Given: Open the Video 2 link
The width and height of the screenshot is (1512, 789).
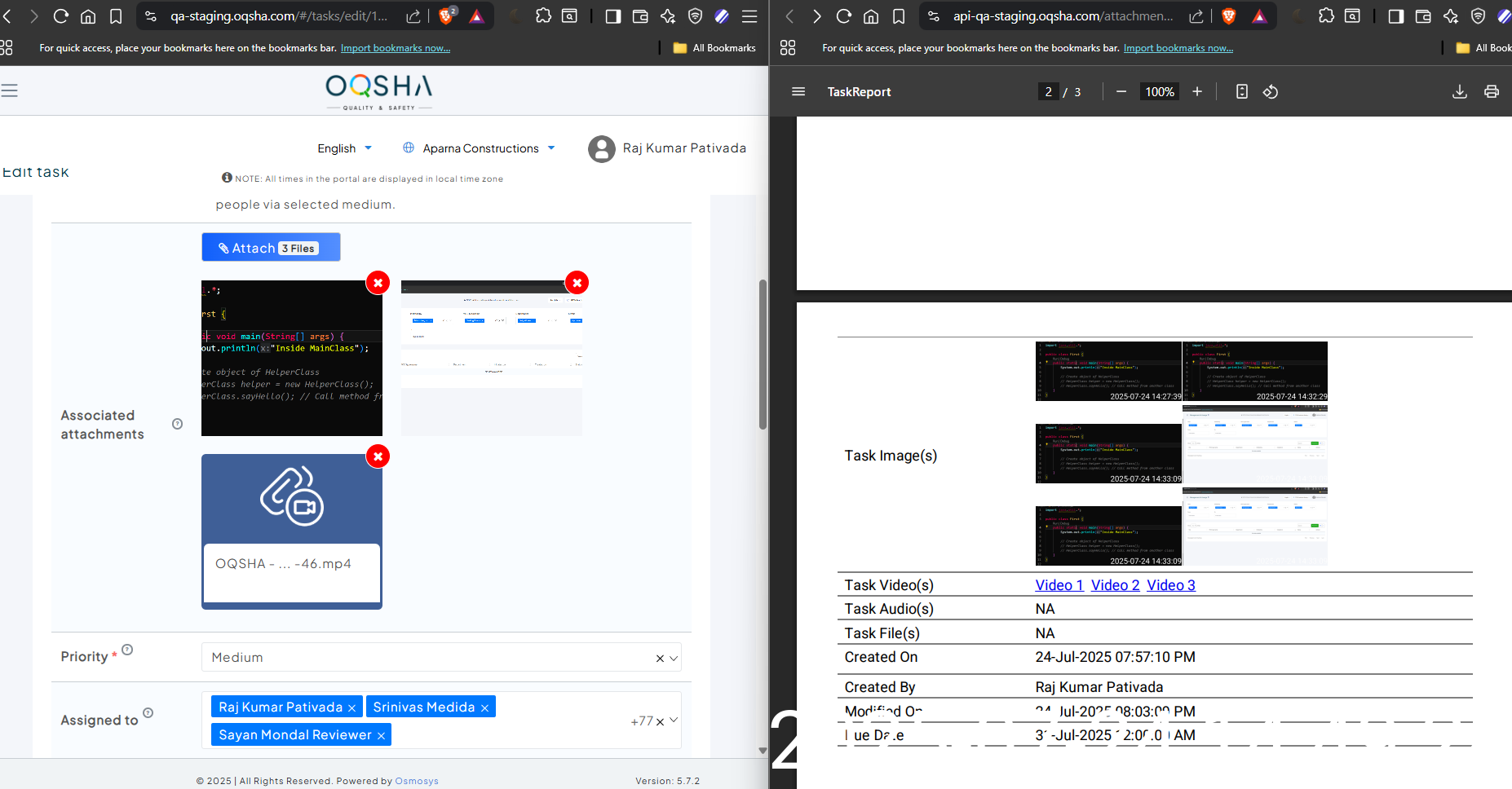Looking at the screenshot, I should coord(1115,585).
